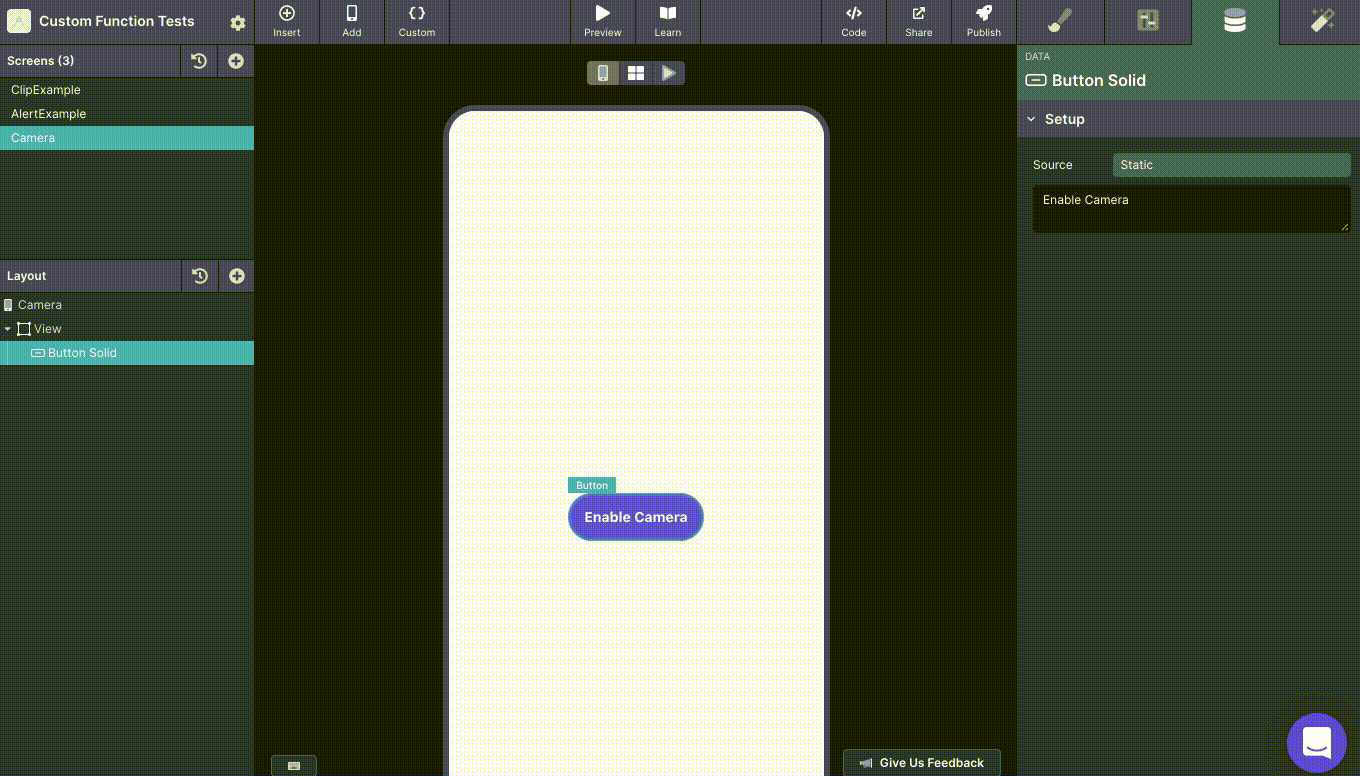
Task: Collapse the View node arrow
Action: (x=8, y=329)
